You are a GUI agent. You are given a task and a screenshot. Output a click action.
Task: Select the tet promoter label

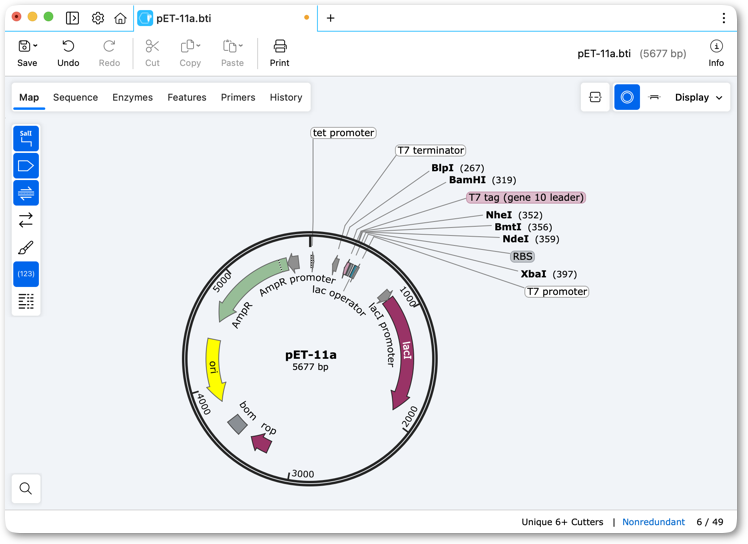pos(343,133)
